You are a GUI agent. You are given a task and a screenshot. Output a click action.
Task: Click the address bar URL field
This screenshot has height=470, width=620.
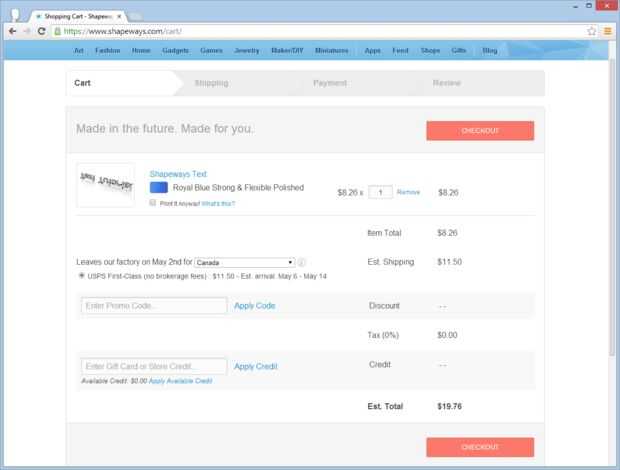pos(320,31)
